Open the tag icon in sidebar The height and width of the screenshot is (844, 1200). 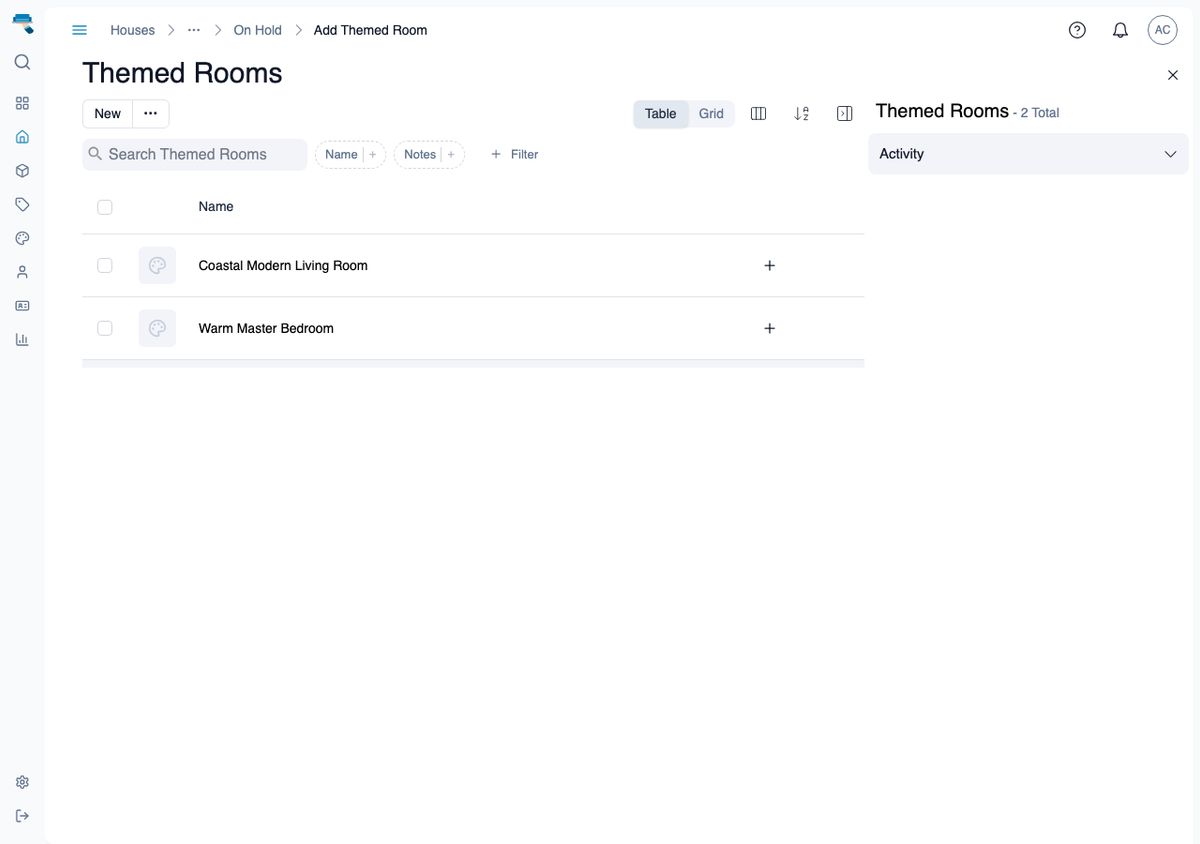tap(22, 204)
